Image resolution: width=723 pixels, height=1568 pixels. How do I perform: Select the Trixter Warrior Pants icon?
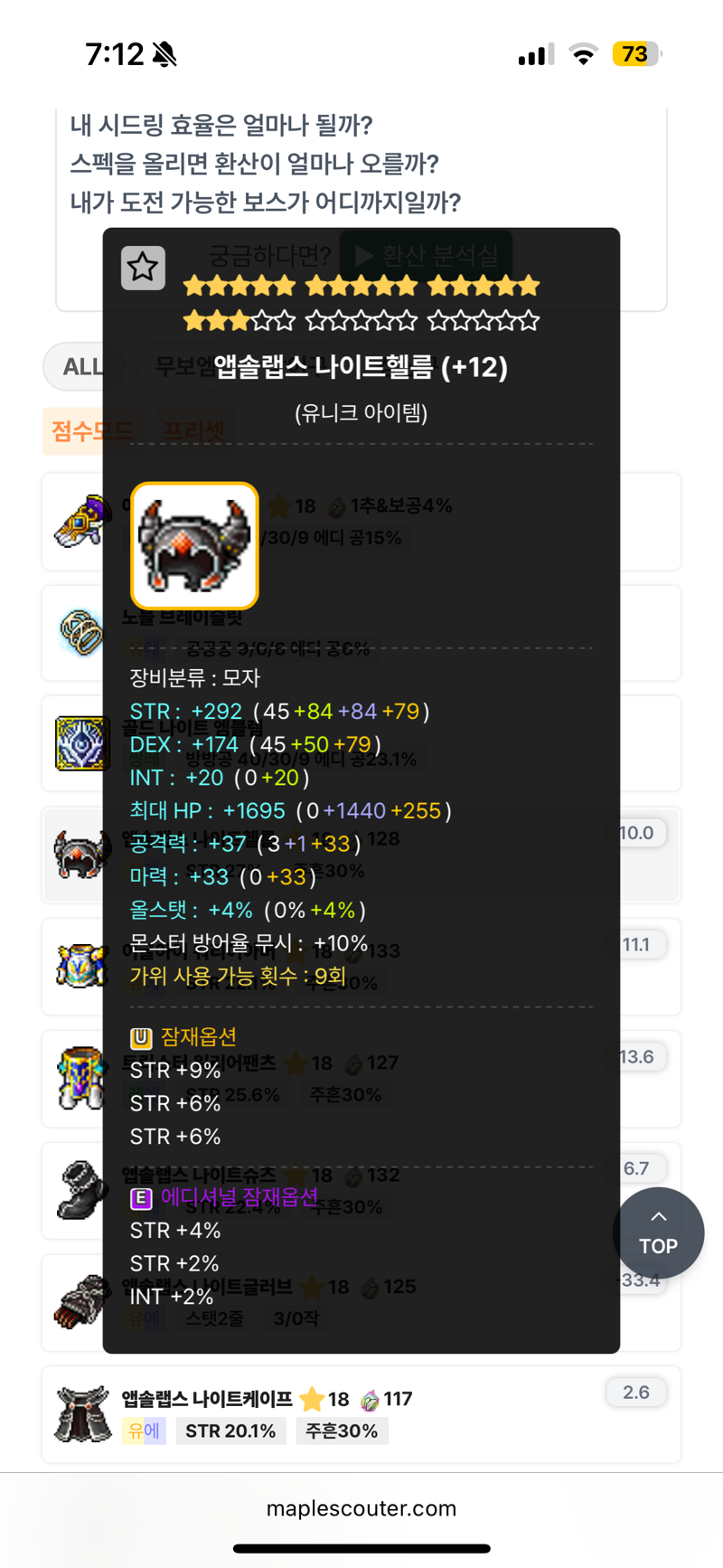point(81,1078)
